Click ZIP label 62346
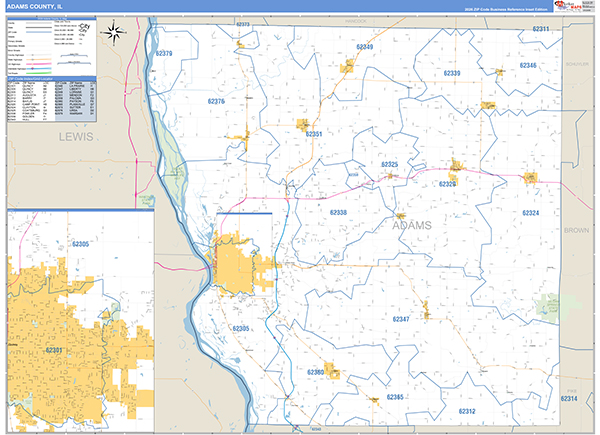The image size is (600, 435). click(x=528, y=65)
